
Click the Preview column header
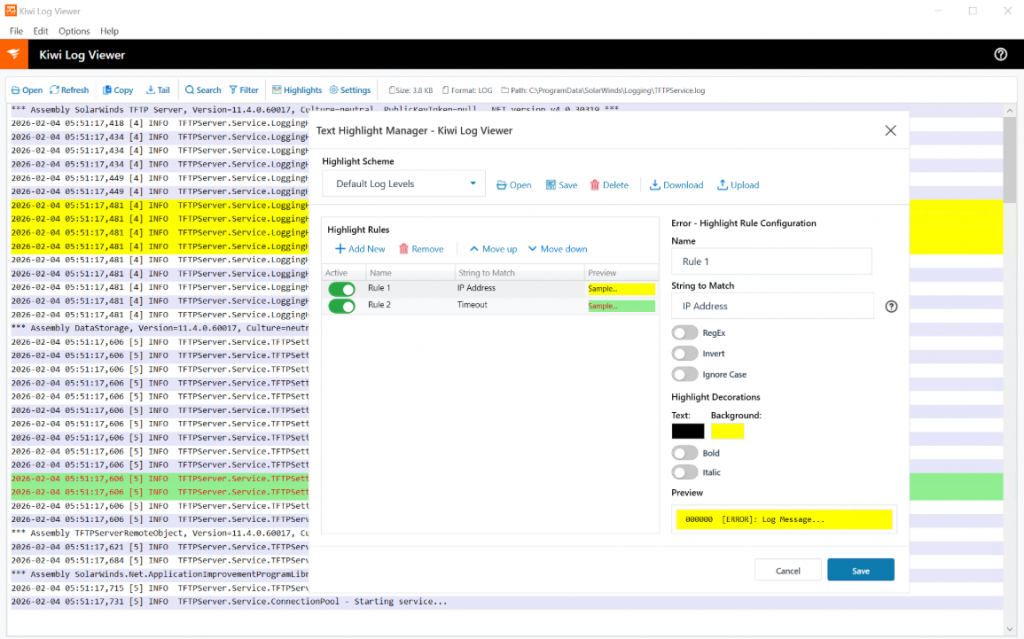tap(622, 272)
